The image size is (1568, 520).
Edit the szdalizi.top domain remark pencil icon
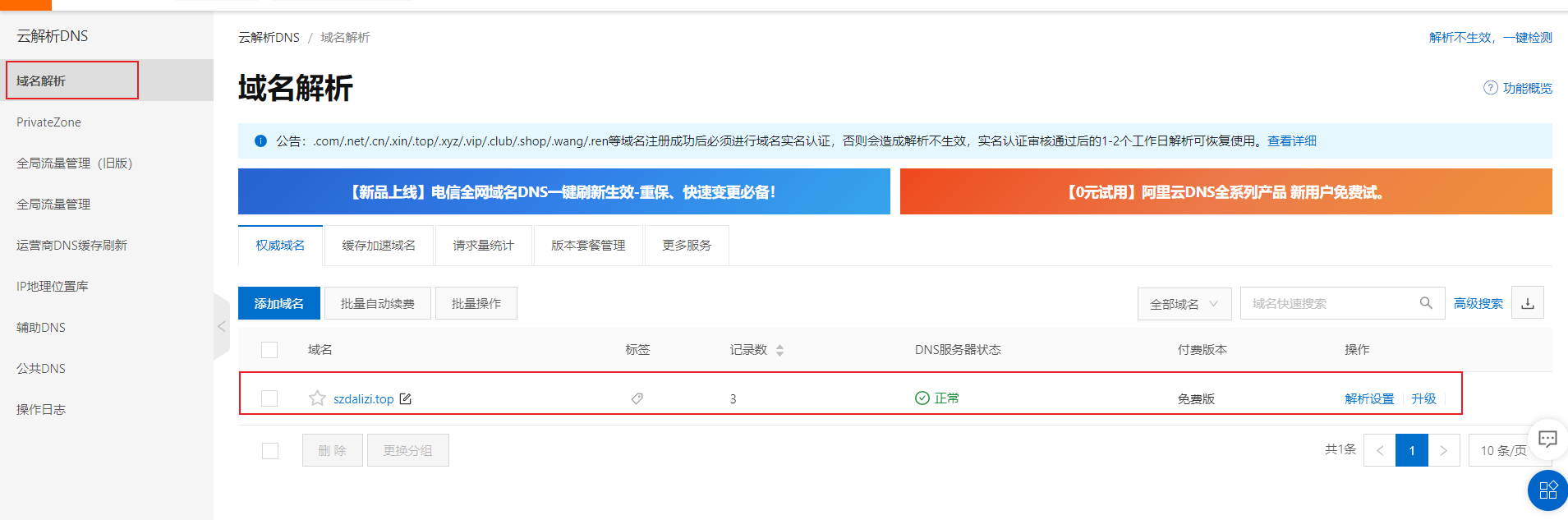click(x=405, y=398)
